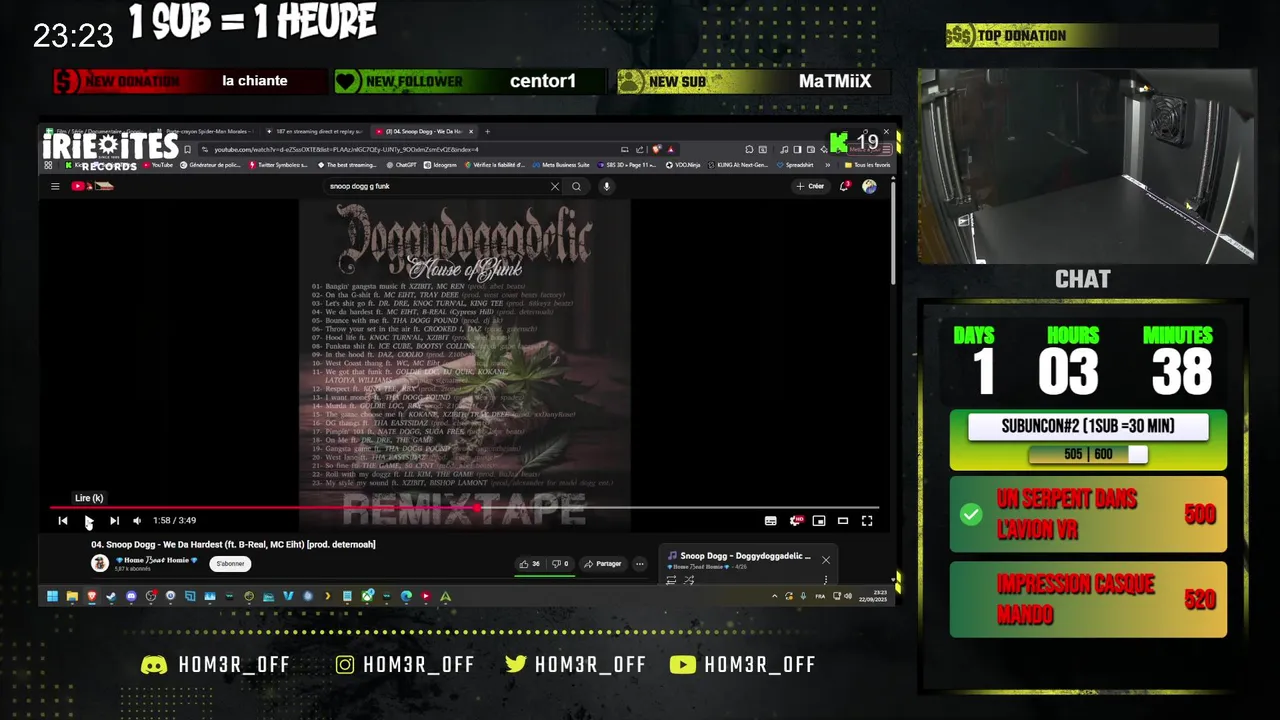This screenshot has width=1280, height=720.
Task: Open the Spreadshirt bookmark
Action: [794, 165]
